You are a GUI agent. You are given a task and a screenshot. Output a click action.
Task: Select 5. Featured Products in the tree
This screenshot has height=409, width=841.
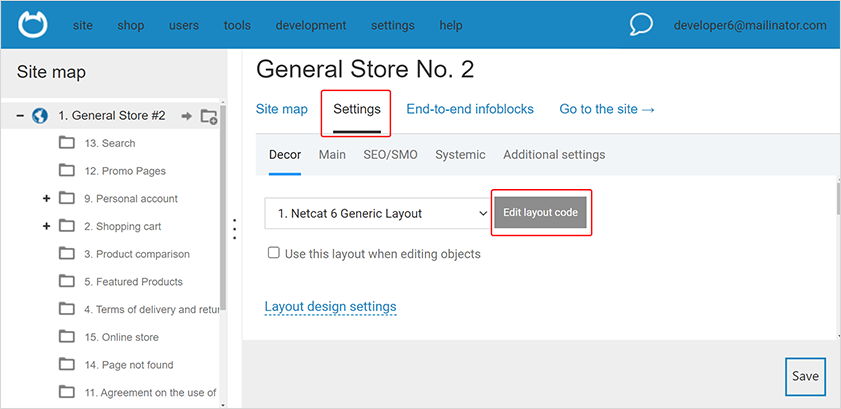(x=134, y=282)
